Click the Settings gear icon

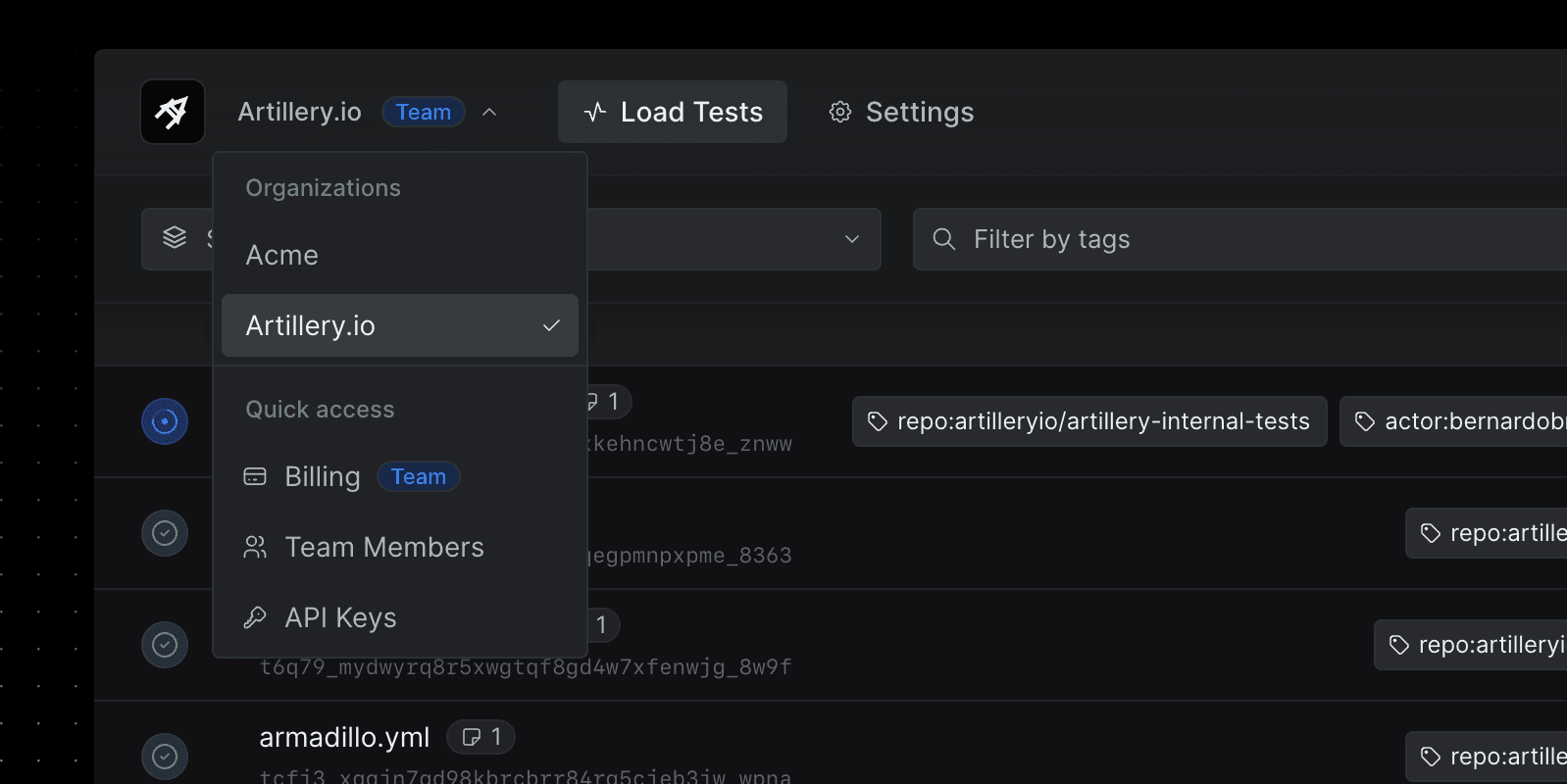(x=840, y=112)
